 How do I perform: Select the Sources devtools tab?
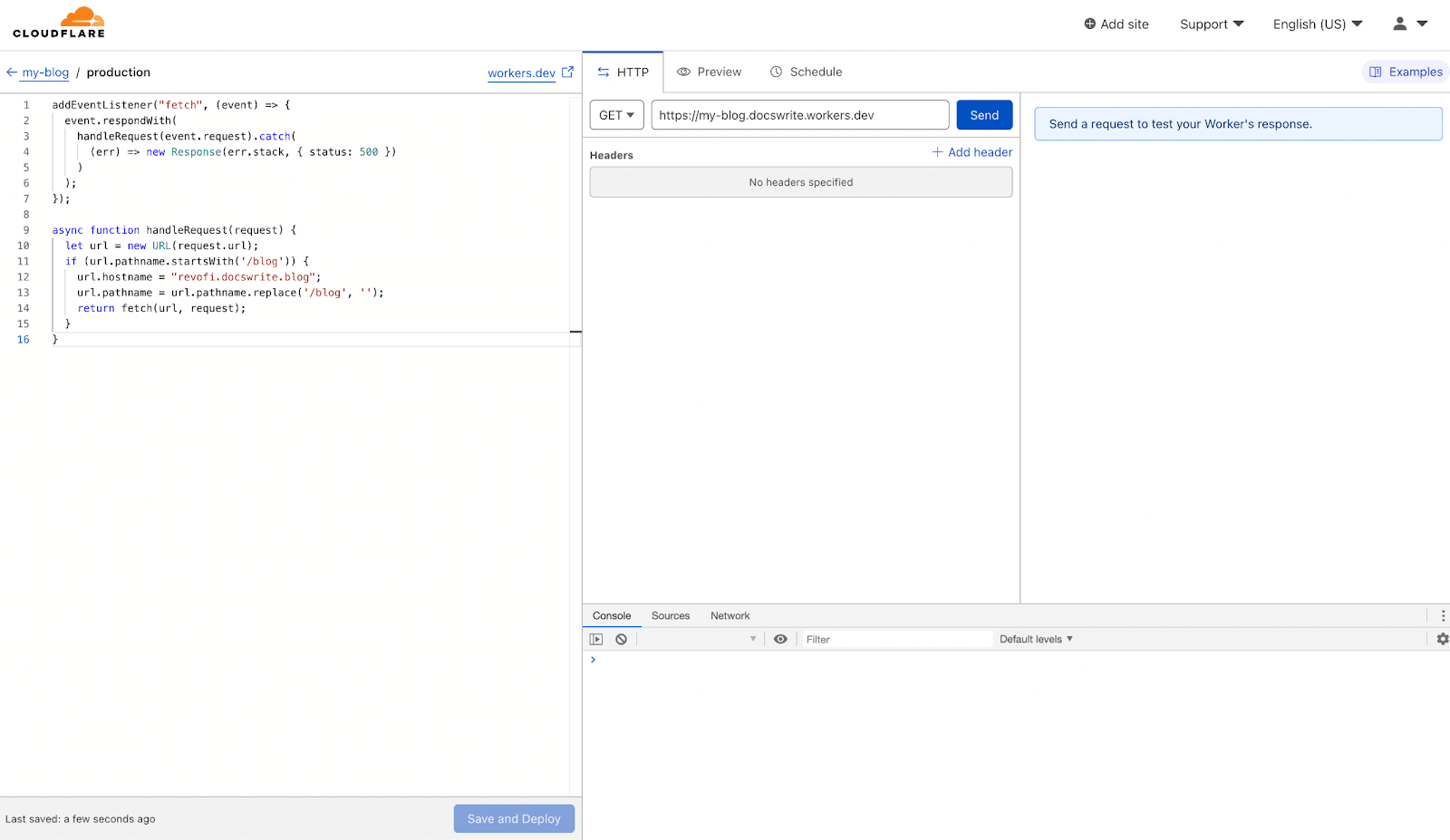671,615
